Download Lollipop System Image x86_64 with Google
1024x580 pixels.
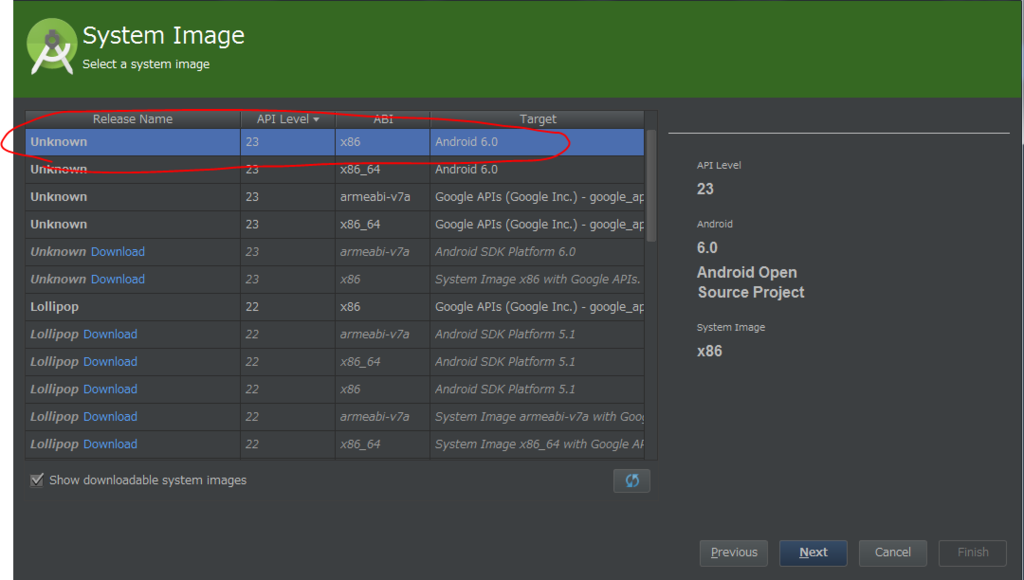(x=110, y=443)
